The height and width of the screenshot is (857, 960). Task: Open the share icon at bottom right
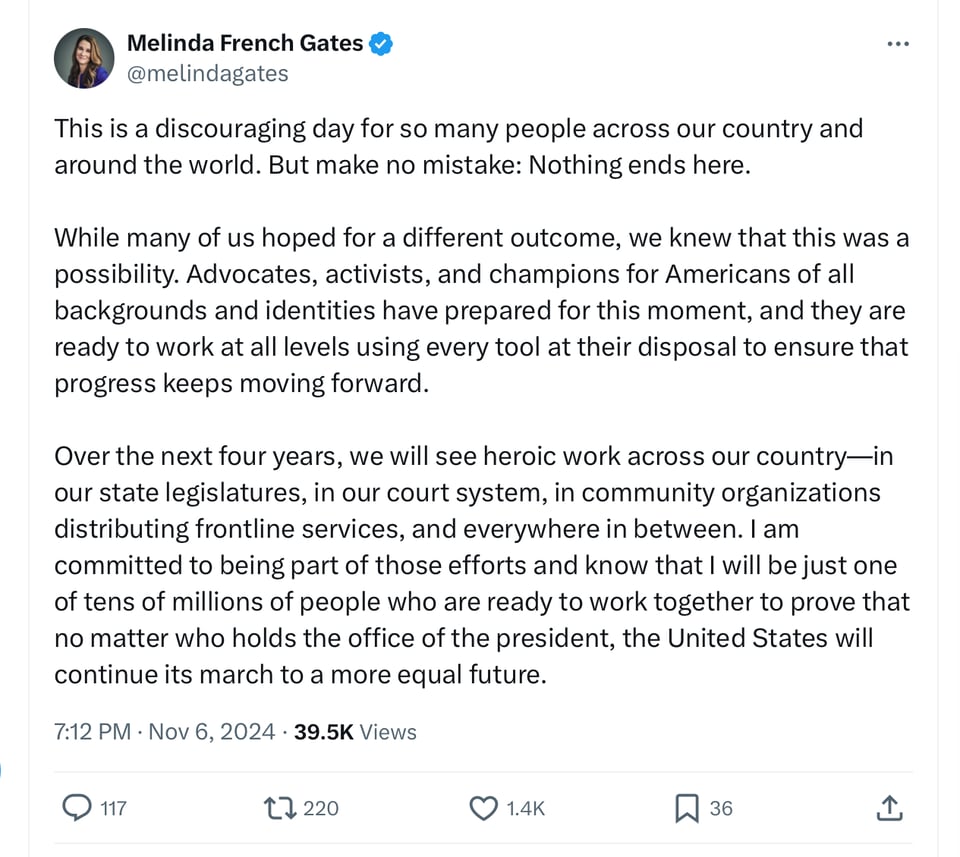tap(890, 807)
